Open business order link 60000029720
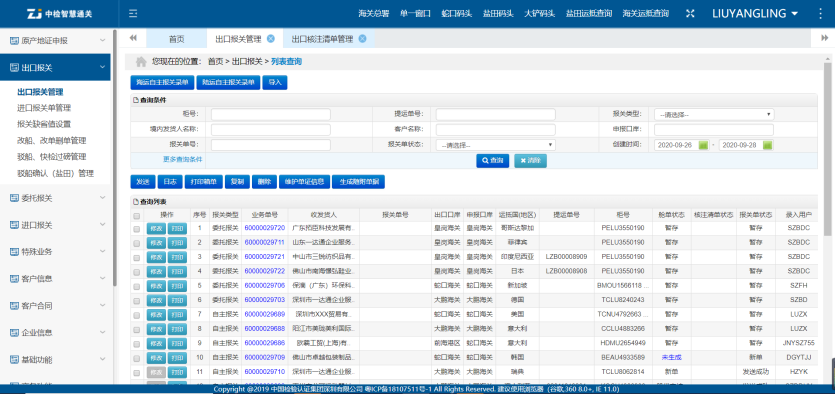This screenshot has width=835, height=394. 265,228
